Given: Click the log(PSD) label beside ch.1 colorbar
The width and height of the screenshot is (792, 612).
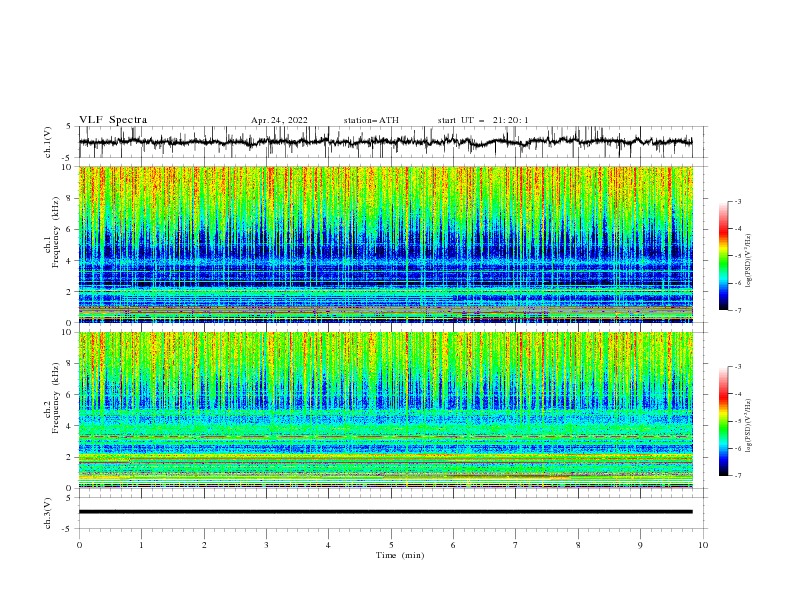Looking at the screenshot, I should coord(748,261).
